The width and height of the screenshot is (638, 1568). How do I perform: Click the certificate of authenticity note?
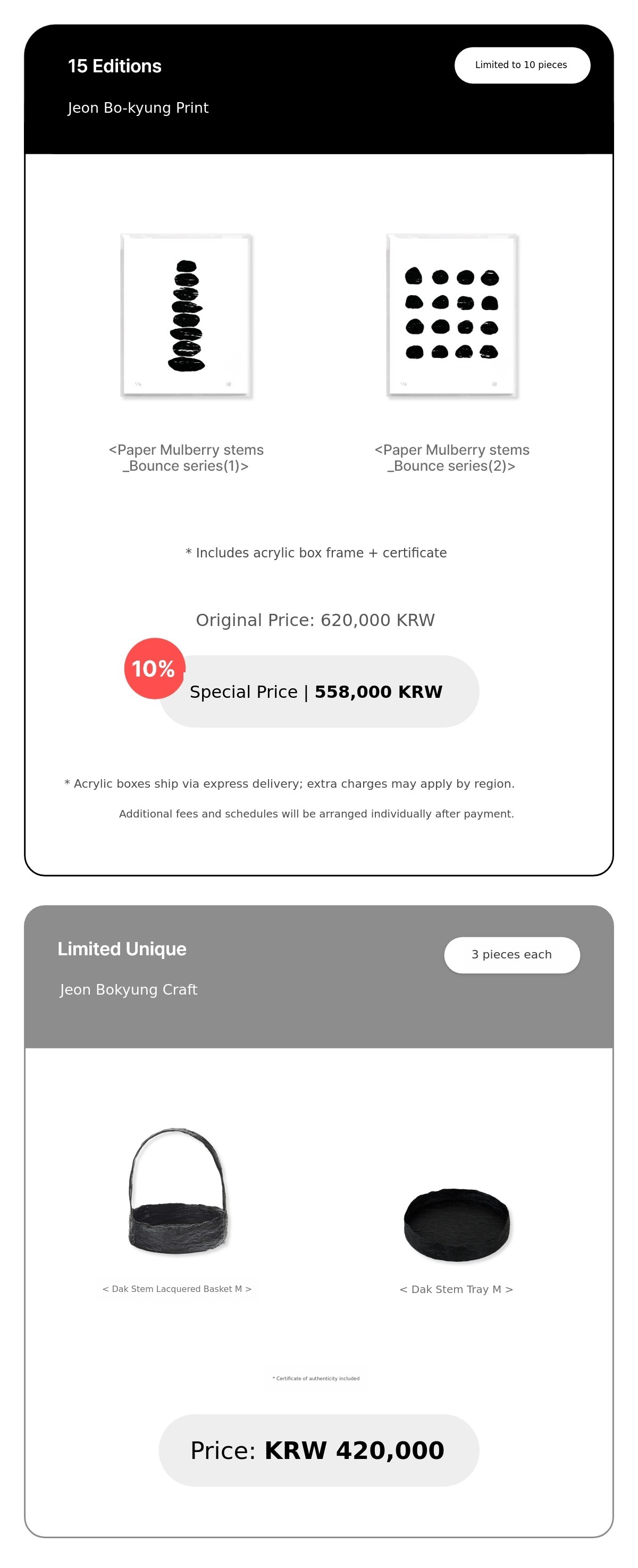pos(316,1378)
